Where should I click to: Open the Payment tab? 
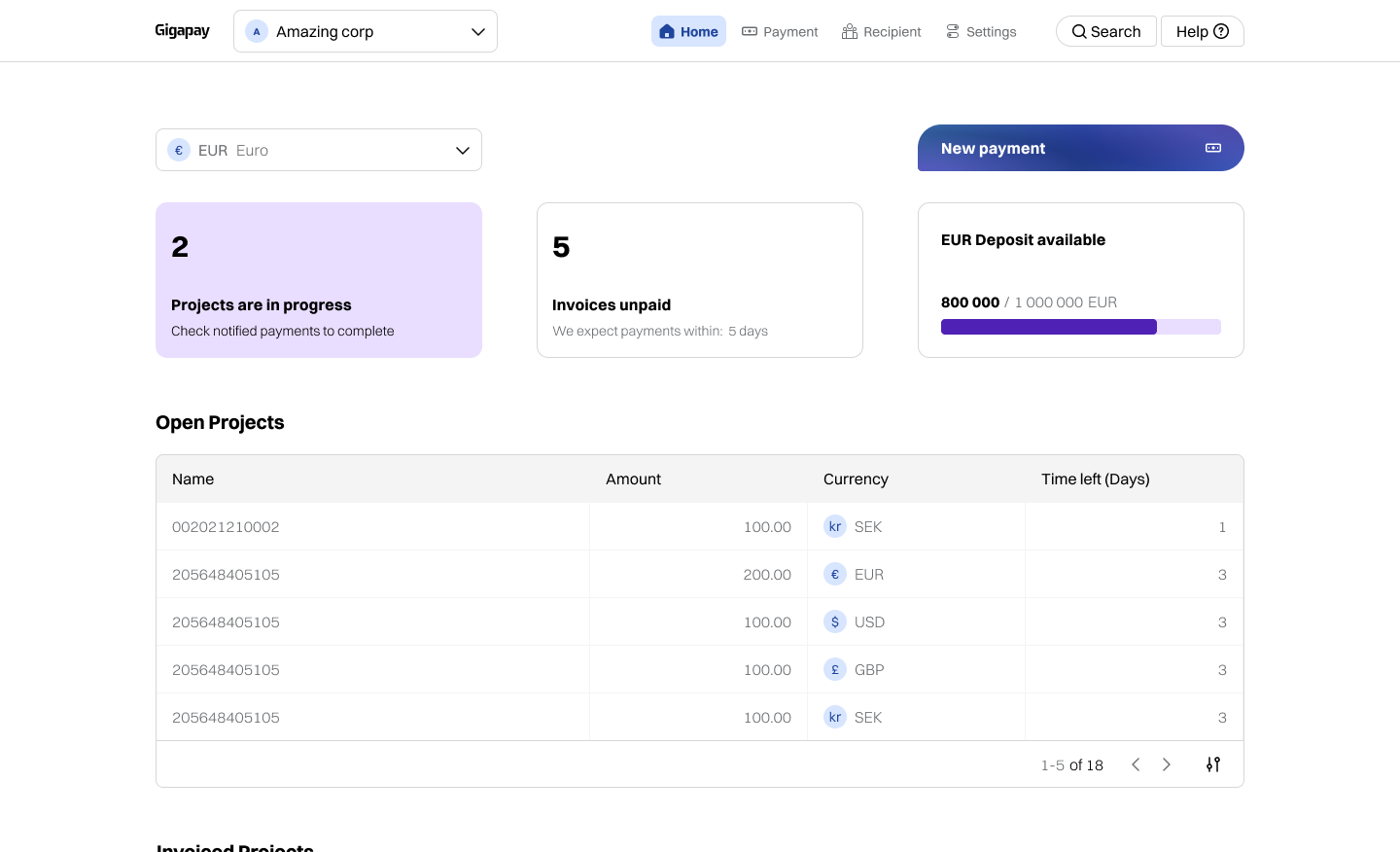click(780, 31)
